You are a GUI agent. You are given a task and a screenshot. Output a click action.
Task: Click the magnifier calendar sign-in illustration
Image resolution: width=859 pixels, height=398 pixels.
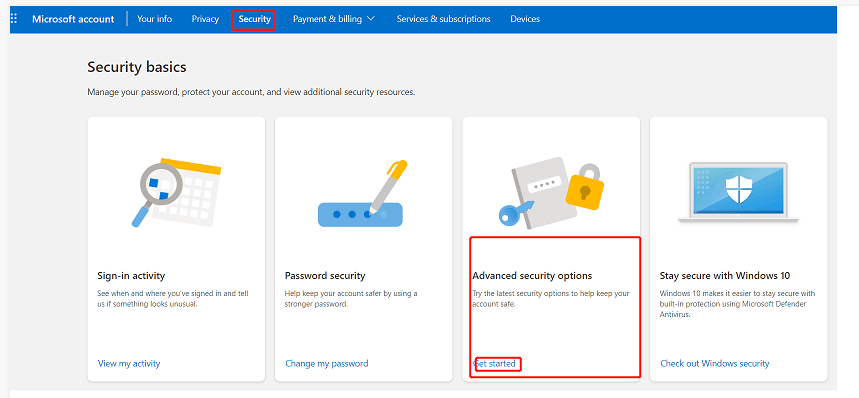(x=176, y=193)
